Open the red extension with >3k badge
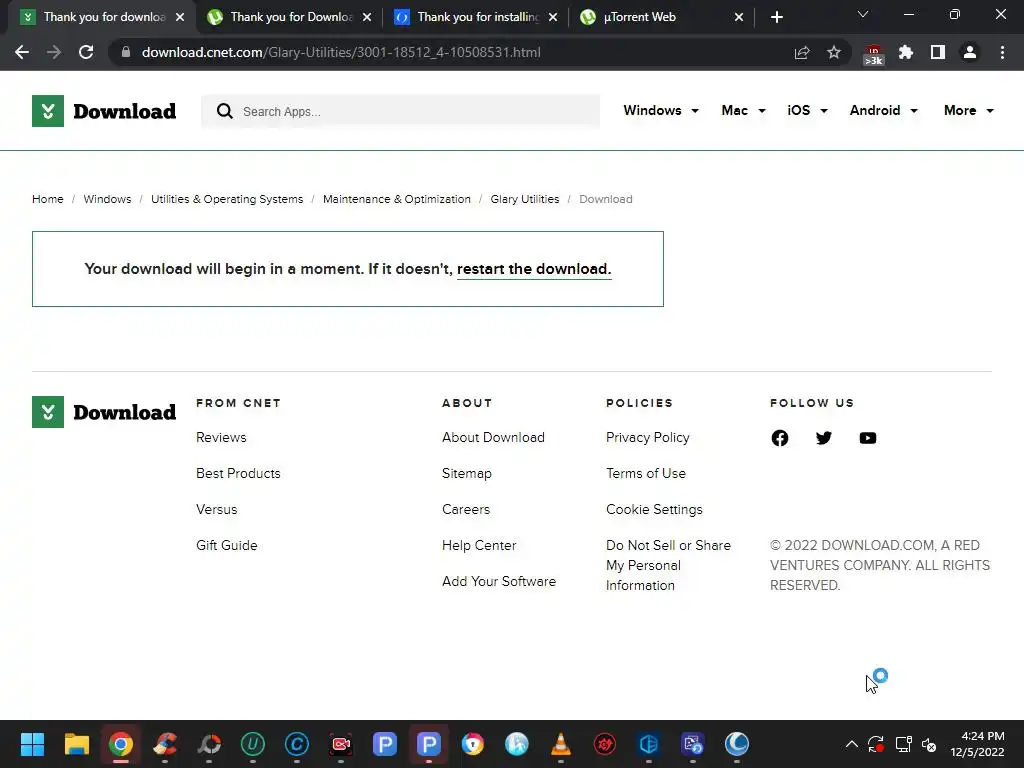 coord(873,54)
